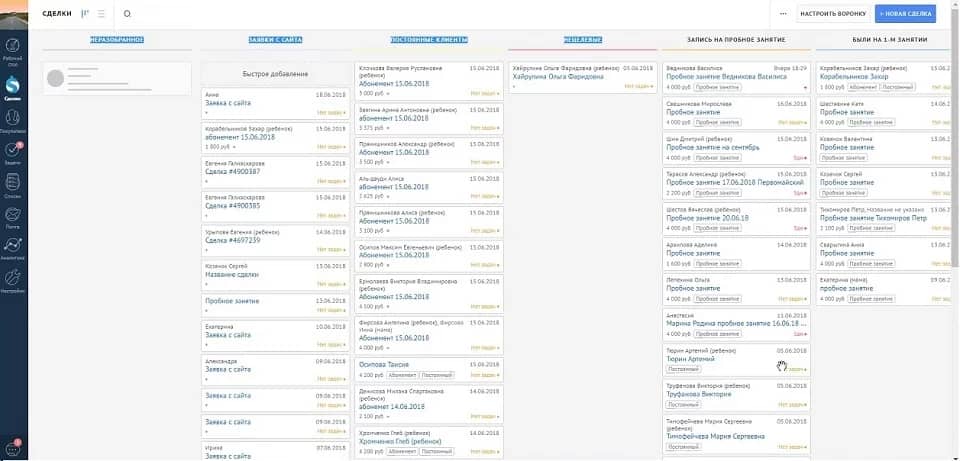Open Пробное занятие 17.06.2018 Первомайский deal
Image resolution: width=960 pixels, height=461 pixels.
pyautogui.click(x=735, y=183)
